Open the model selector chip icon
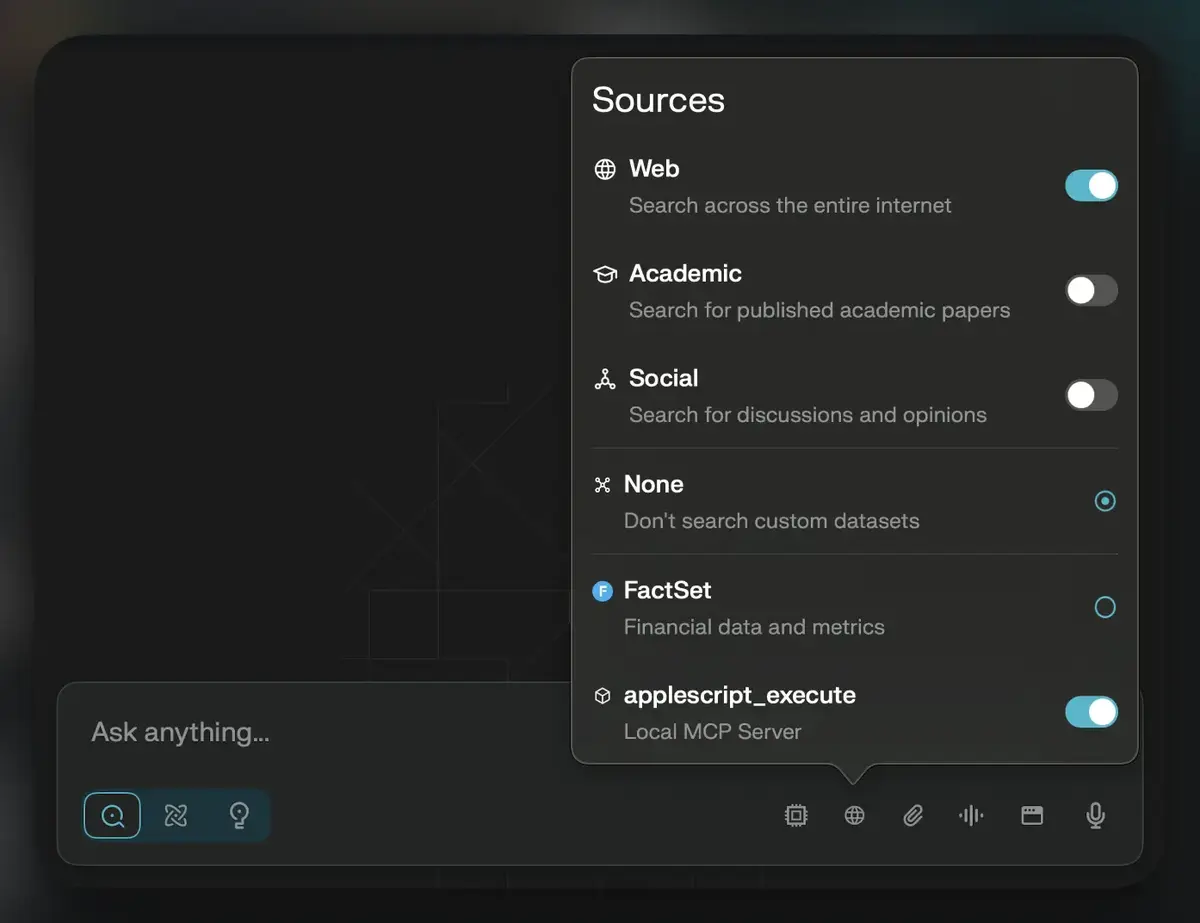The image size is (1200, 923). pos(796,815)
